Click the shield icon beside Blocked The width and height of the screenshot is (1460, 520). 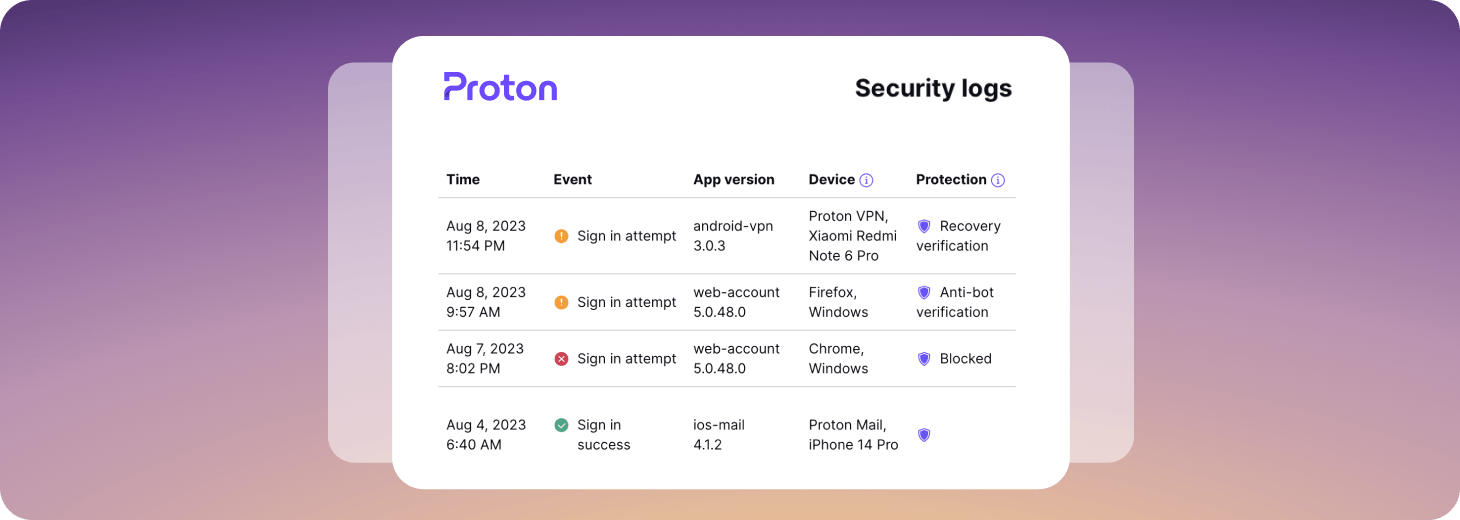click(924, 358)
